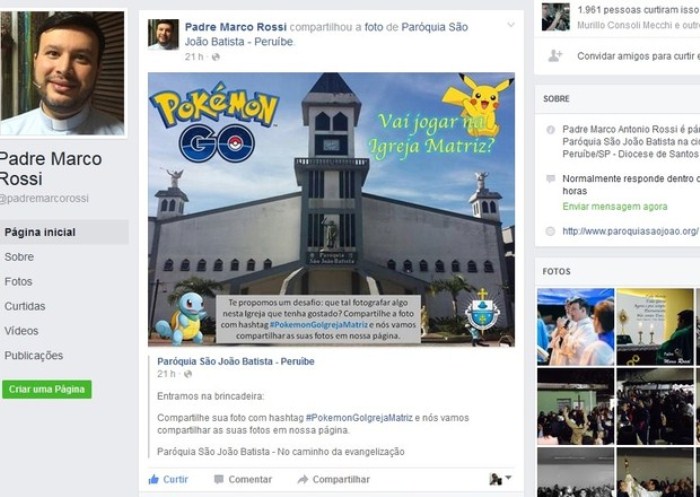Click the @padremarcorossi username text
Screen dimensions: 700x497
(x=44, y=199)
